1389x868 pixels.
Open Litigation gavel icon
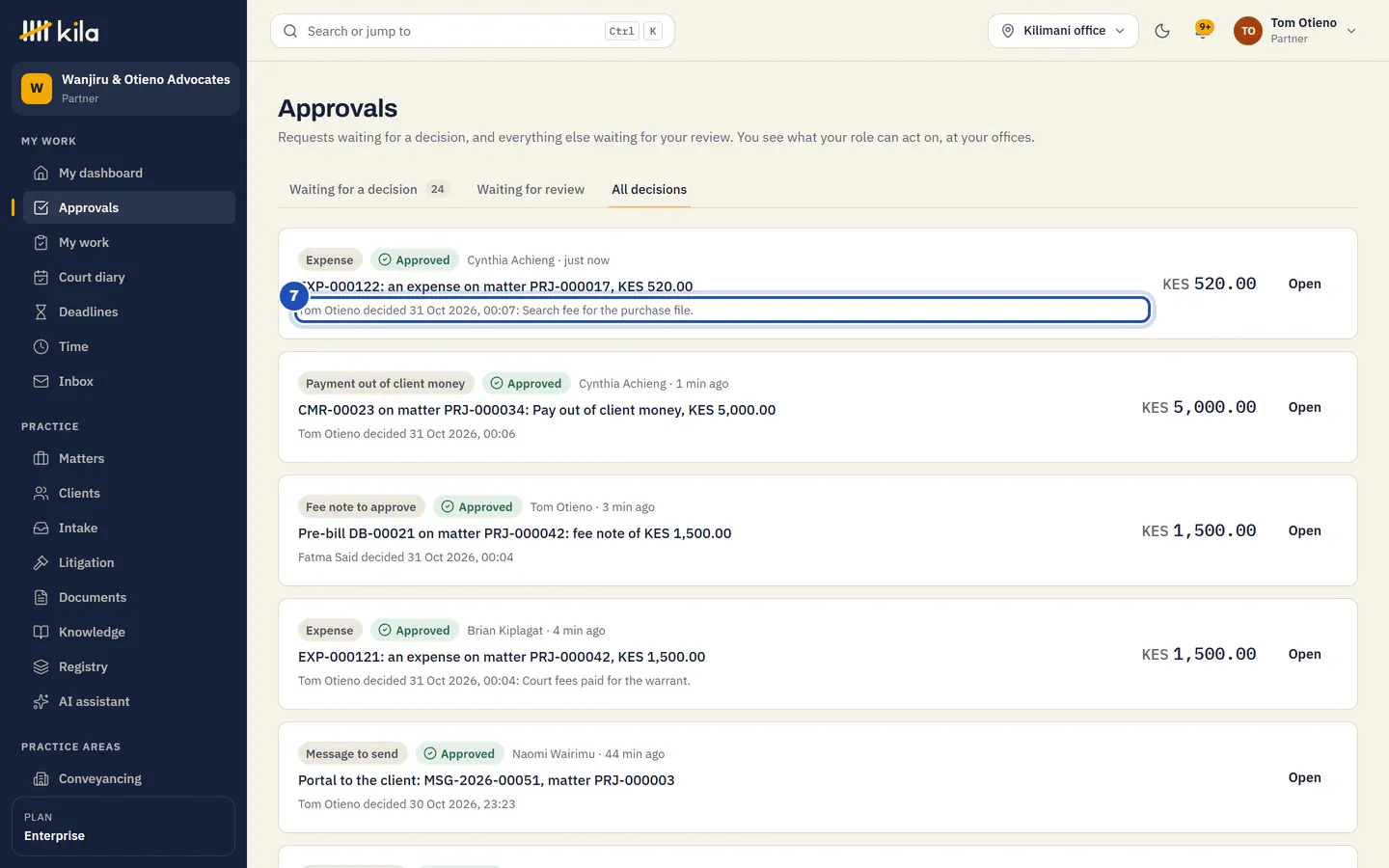pos(41,562)
